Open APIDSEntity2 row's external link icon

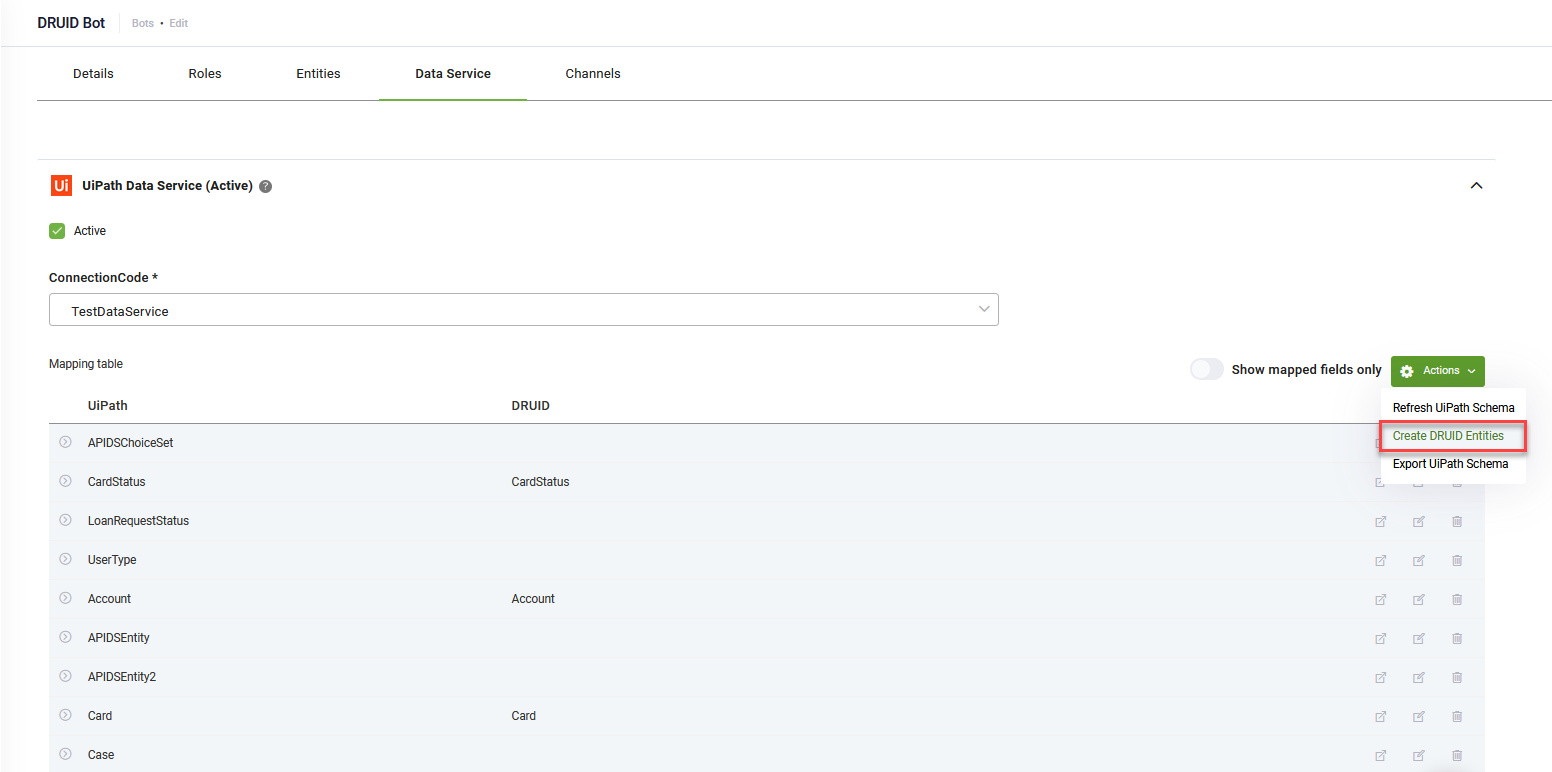(1381, 677)
